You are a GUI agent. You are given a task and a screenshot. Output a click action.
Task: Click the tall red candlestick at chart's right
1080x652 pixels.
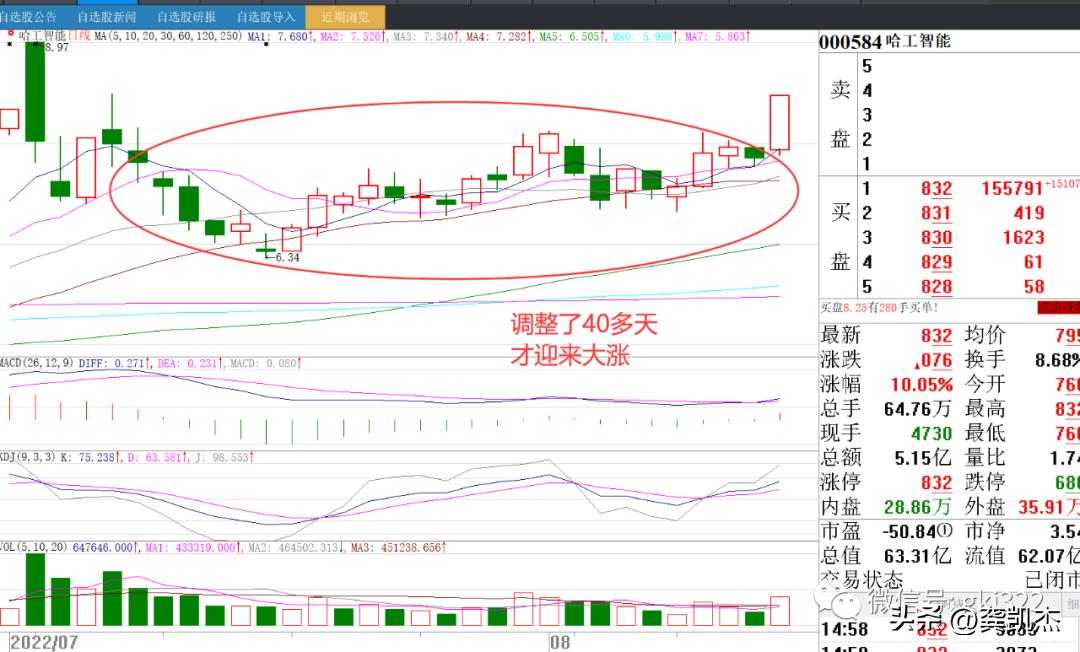coord(779,123)
